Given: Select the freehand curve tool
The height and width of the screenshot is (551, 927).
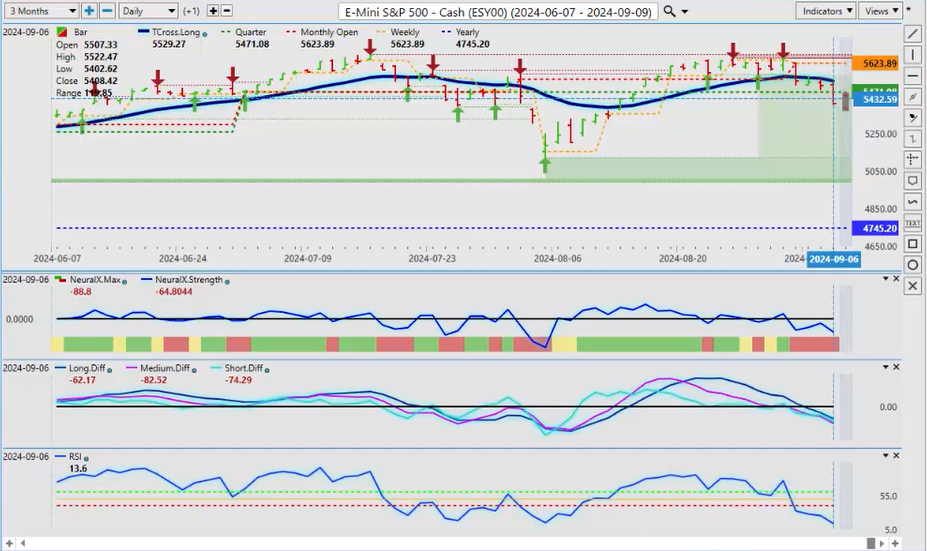Looking at the screenshot, I should tap(913, 202).
